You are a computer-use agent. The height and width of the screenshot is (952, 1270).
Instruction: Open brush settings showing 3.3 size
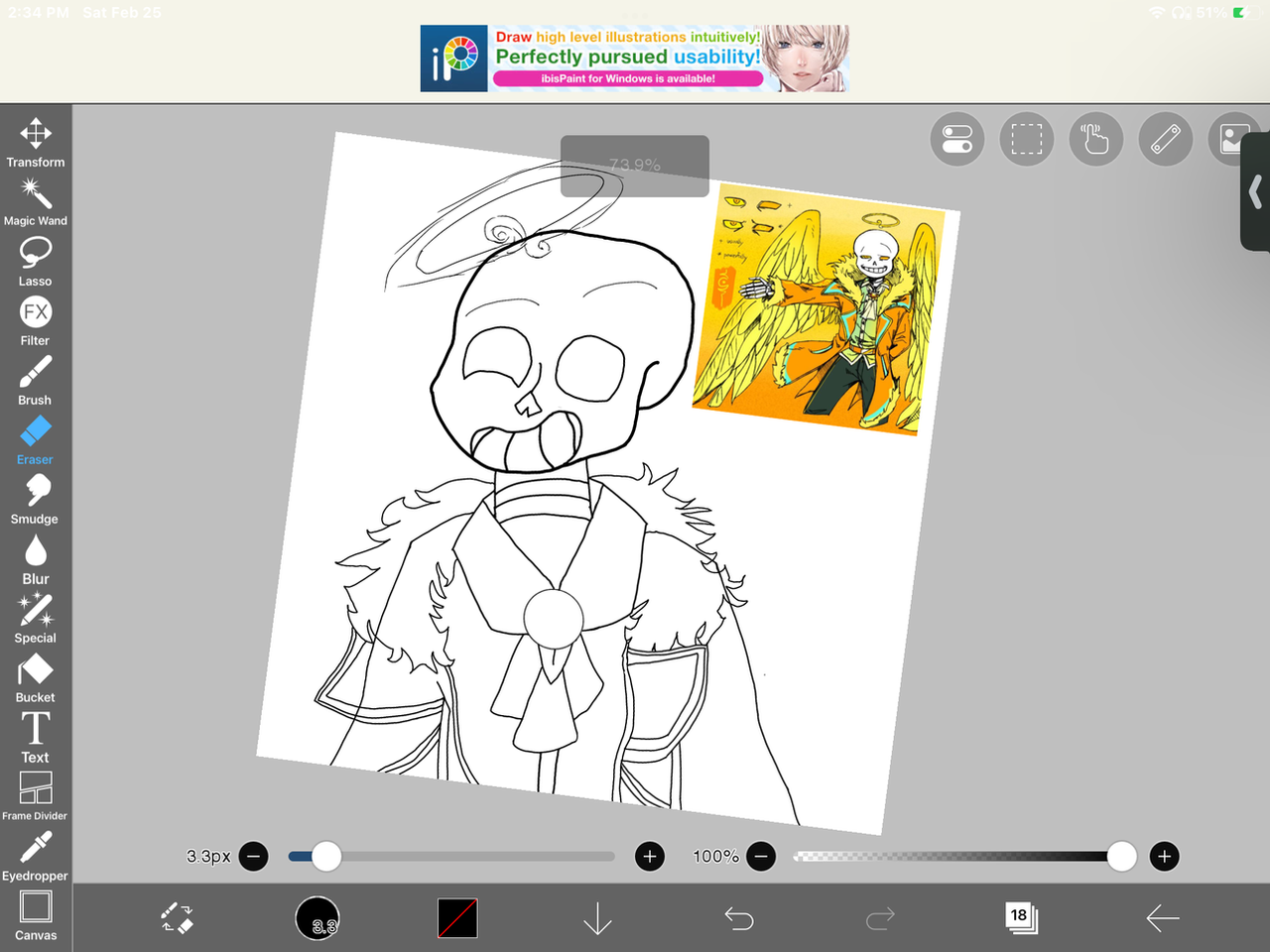(317, 918)
